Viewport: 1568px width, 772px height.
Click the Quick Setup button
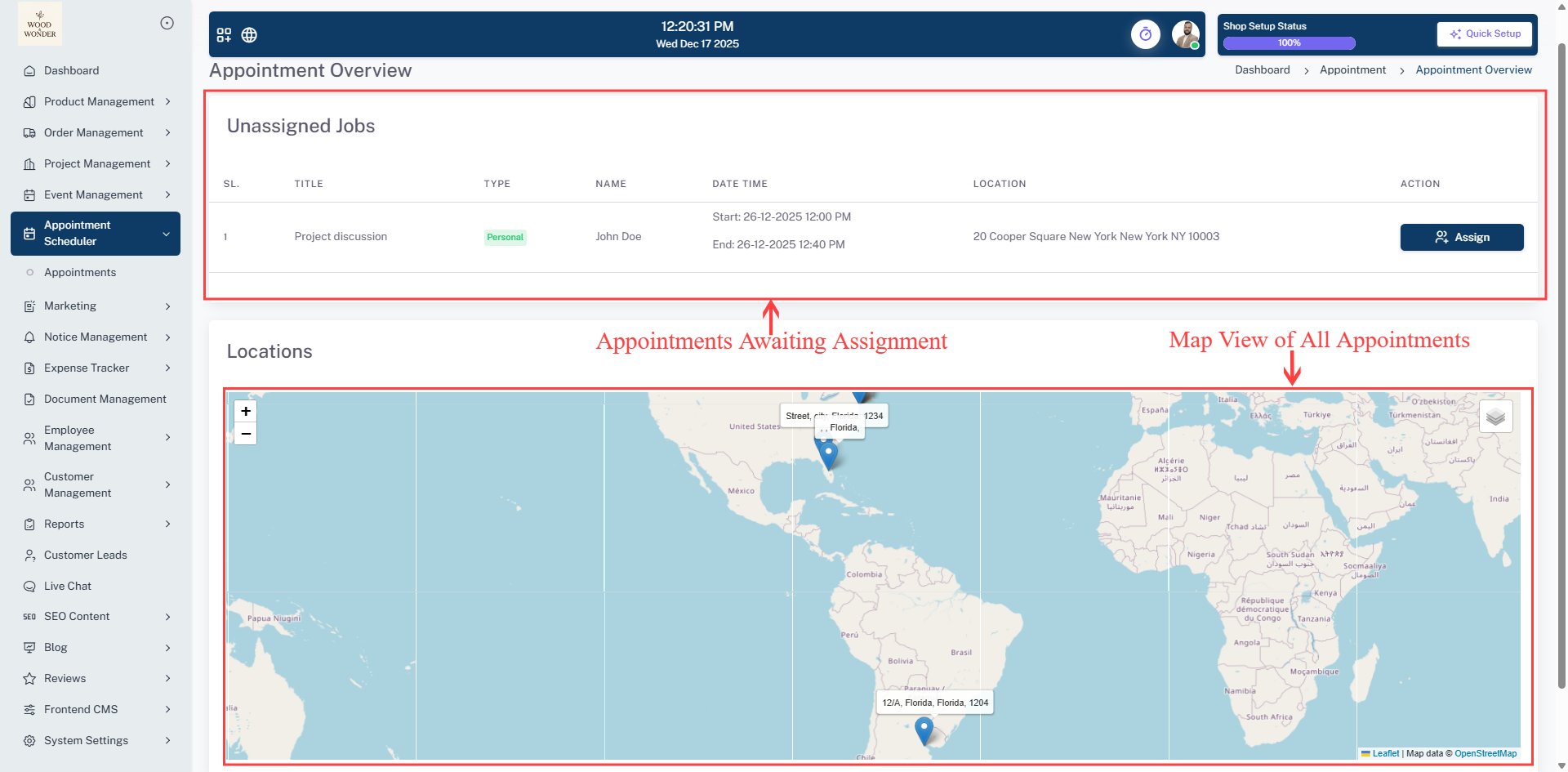pyautogui.click(x=1484, y=34)
